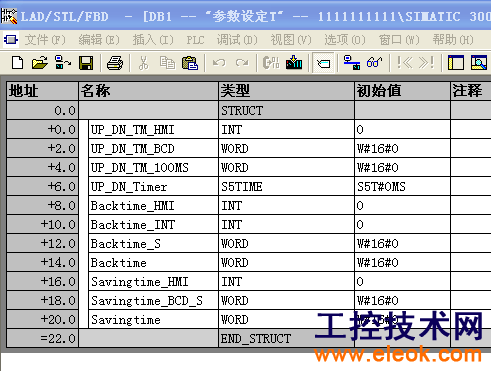Select the Savingtime name cell
The width and height of the screenshot is (491, 371).
(x=153, y=319)
